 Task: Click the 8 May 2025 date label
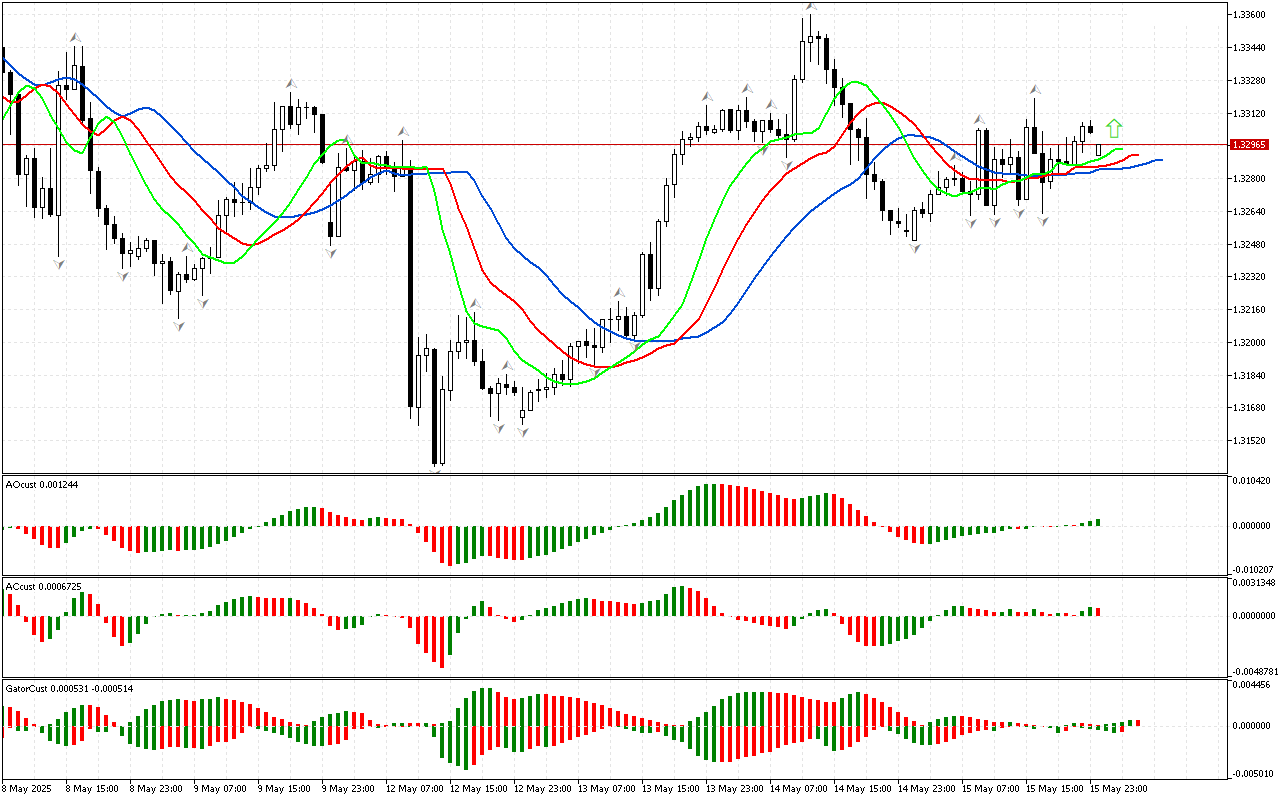click(27, 788)
